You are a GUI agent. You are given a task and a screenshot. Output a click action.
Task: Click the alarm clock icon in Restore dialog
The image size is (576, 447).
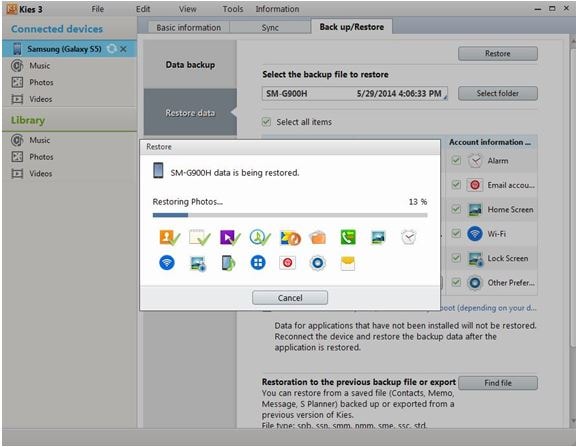(408, 237)
